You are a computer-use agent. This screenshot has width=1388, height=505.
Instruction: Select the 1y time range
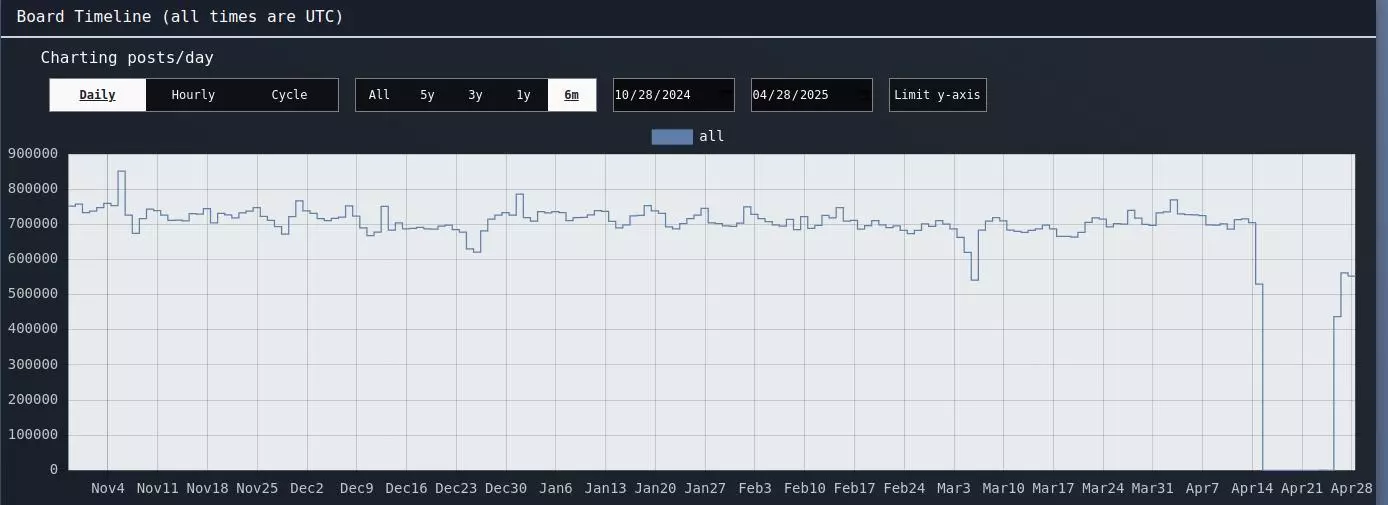coord(523,95)
